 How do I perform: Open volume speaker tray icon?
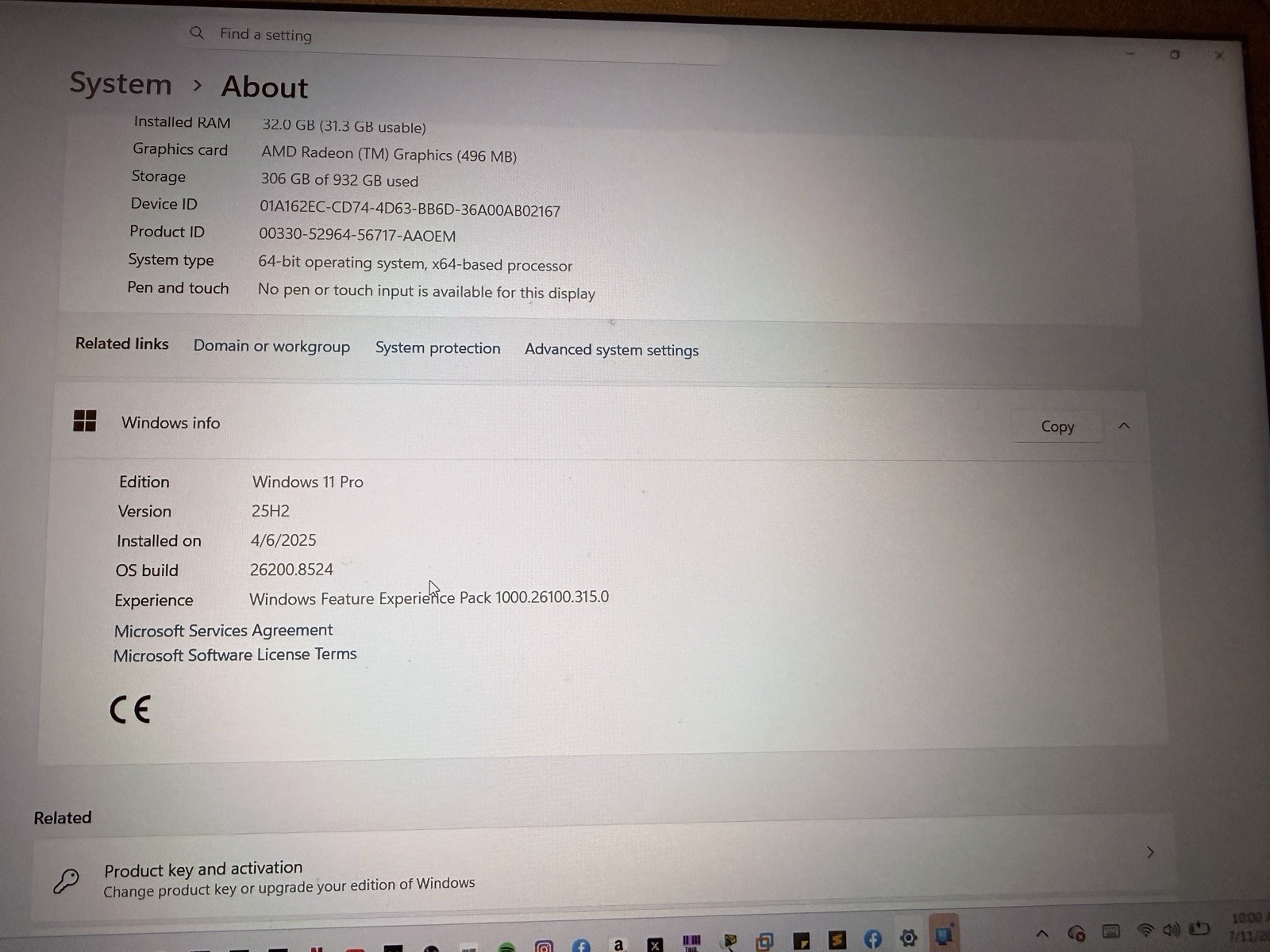click(x=1171, y=929)
